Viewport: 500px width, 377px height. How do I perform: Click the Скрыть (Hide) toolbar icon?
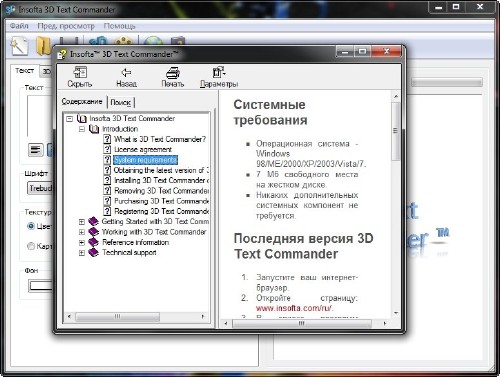(x=80, y=72)
